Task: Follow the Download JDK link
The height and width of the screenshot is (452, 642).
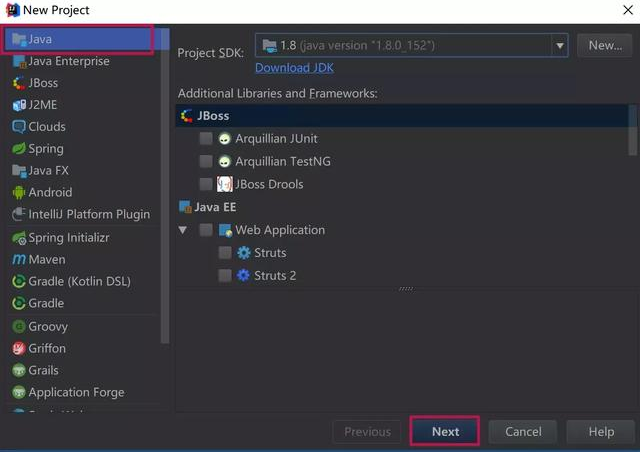Action: coord(294,68)
